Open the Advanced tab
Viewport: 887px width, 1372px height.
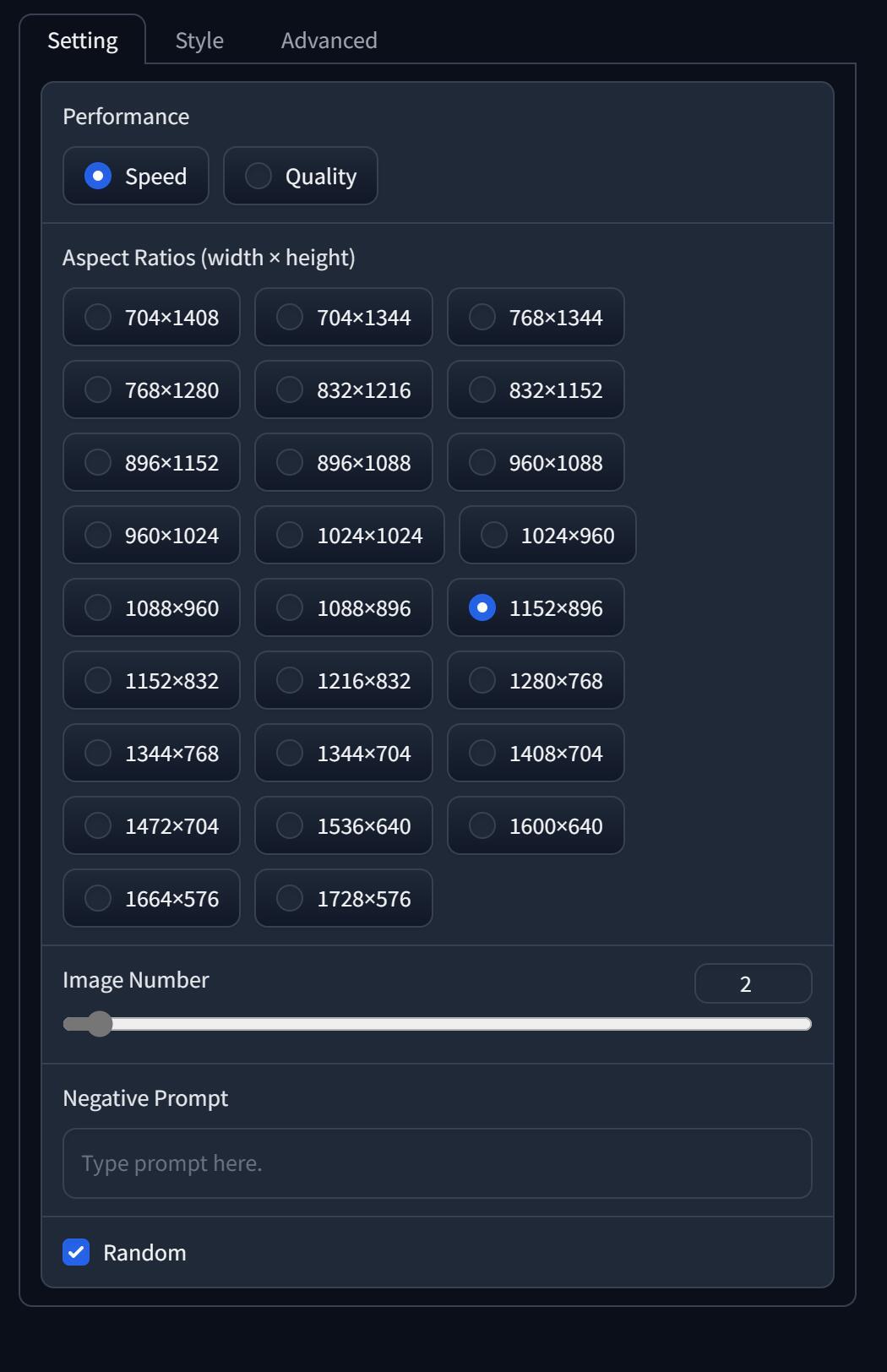click(x=329, y=40)
